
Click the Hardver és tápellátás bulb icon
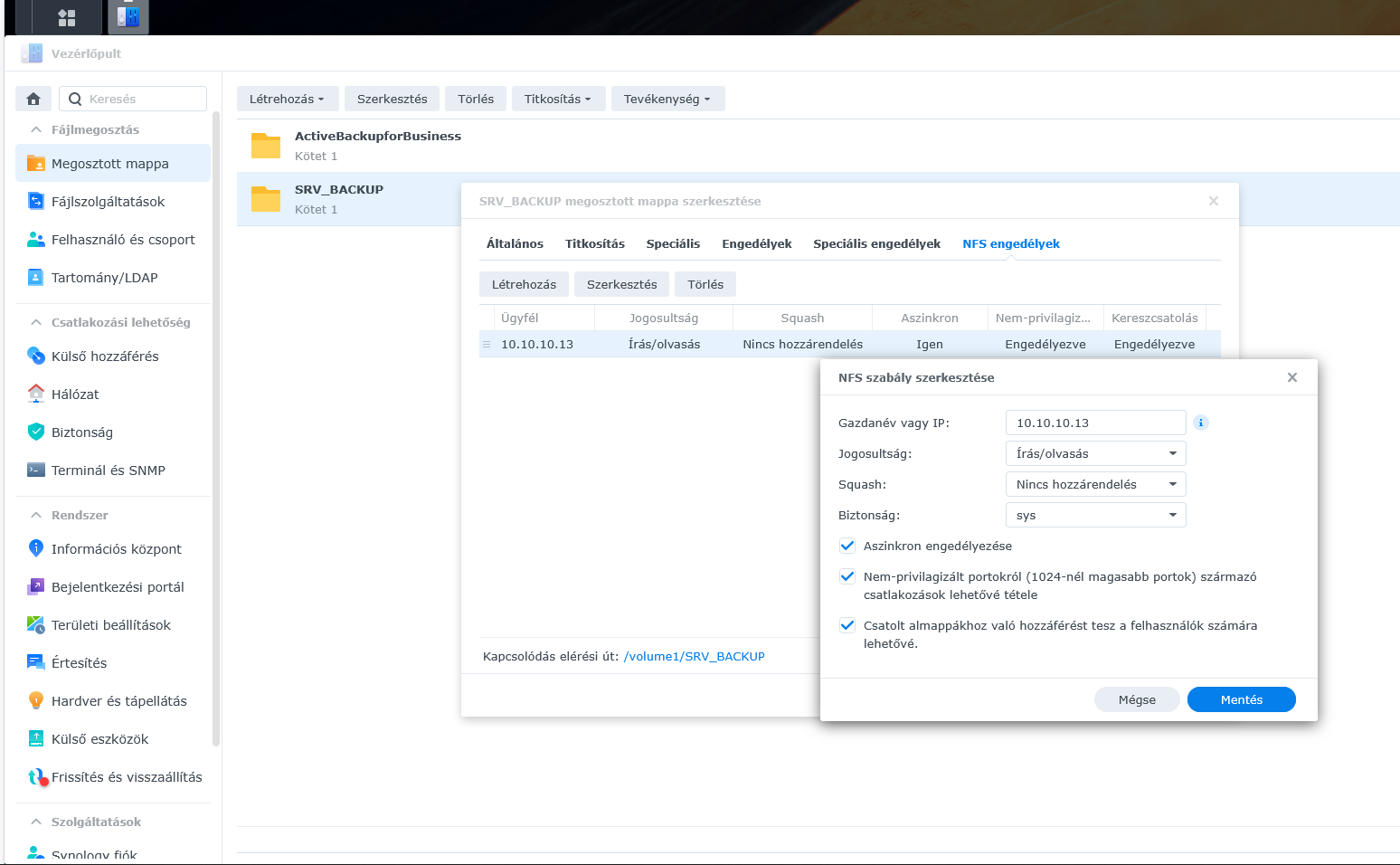pyautogui.click(x=36, y=701)
